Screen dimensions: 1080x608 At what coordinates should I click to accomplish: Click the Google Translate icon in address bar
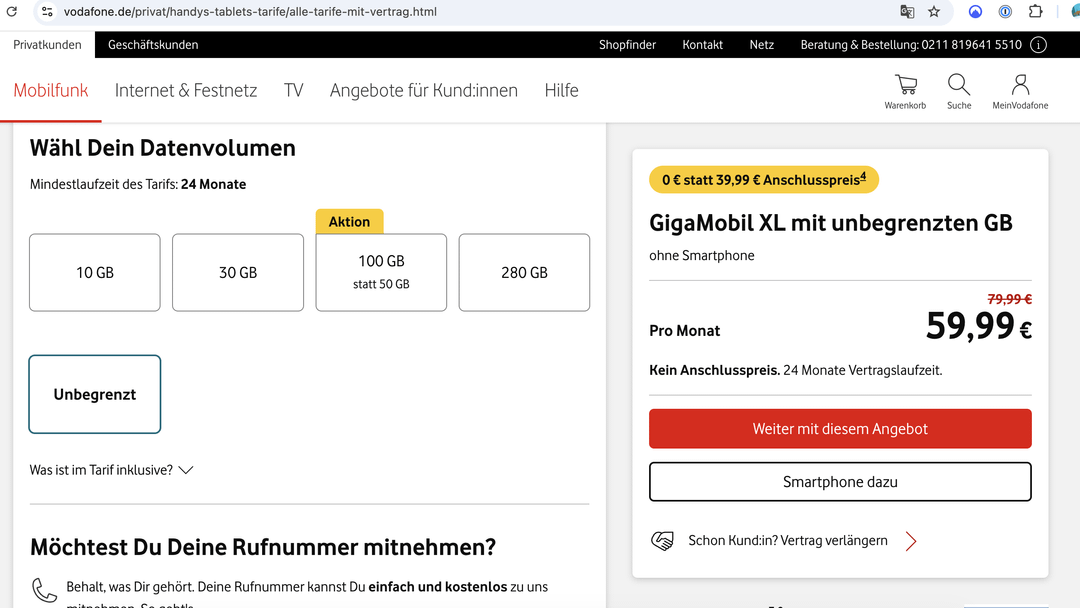pos(907,12)
